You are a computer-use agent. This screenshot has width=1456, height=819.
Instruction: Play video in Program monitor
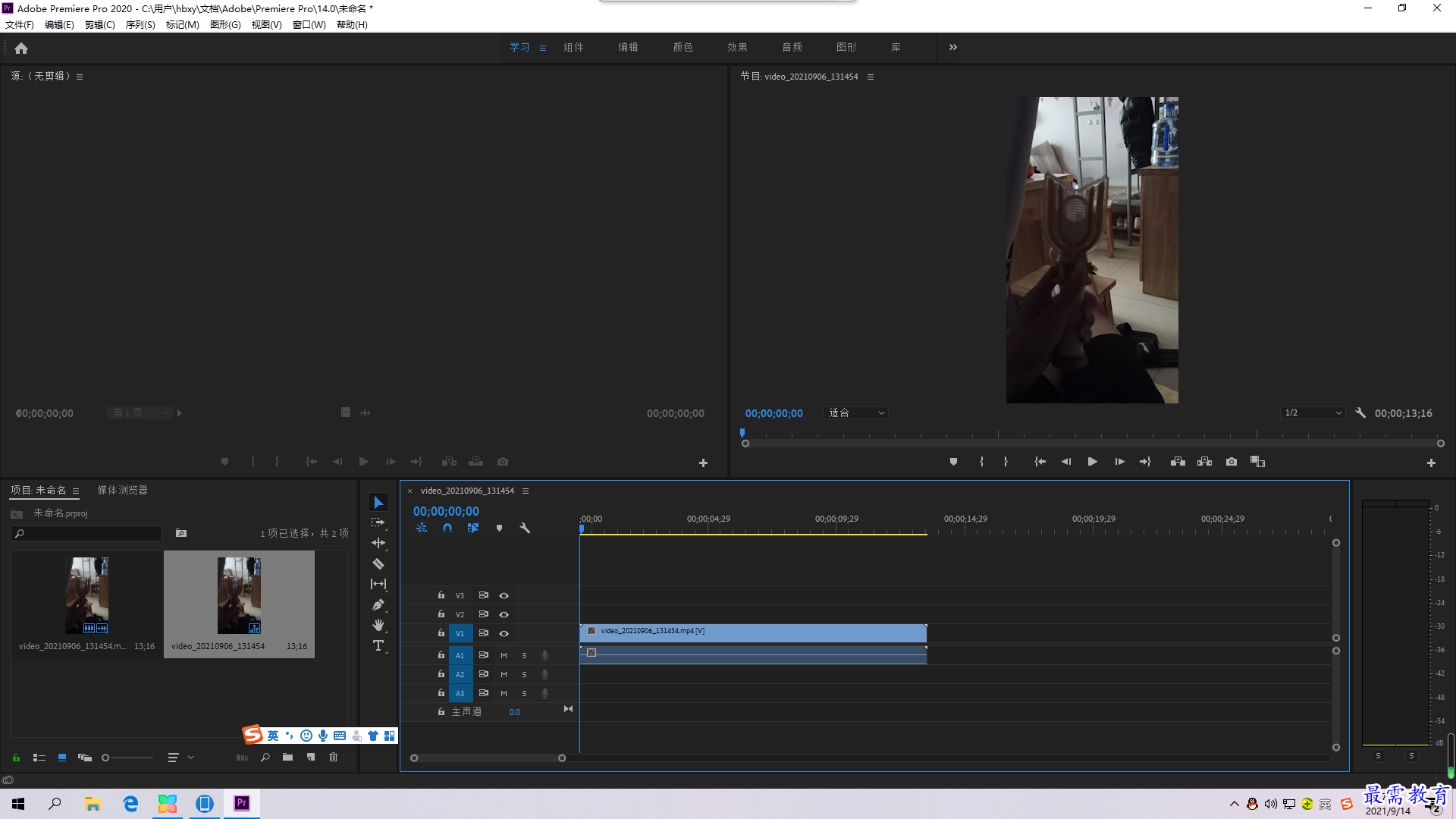pyautogui.click(x=1092, y=462)
